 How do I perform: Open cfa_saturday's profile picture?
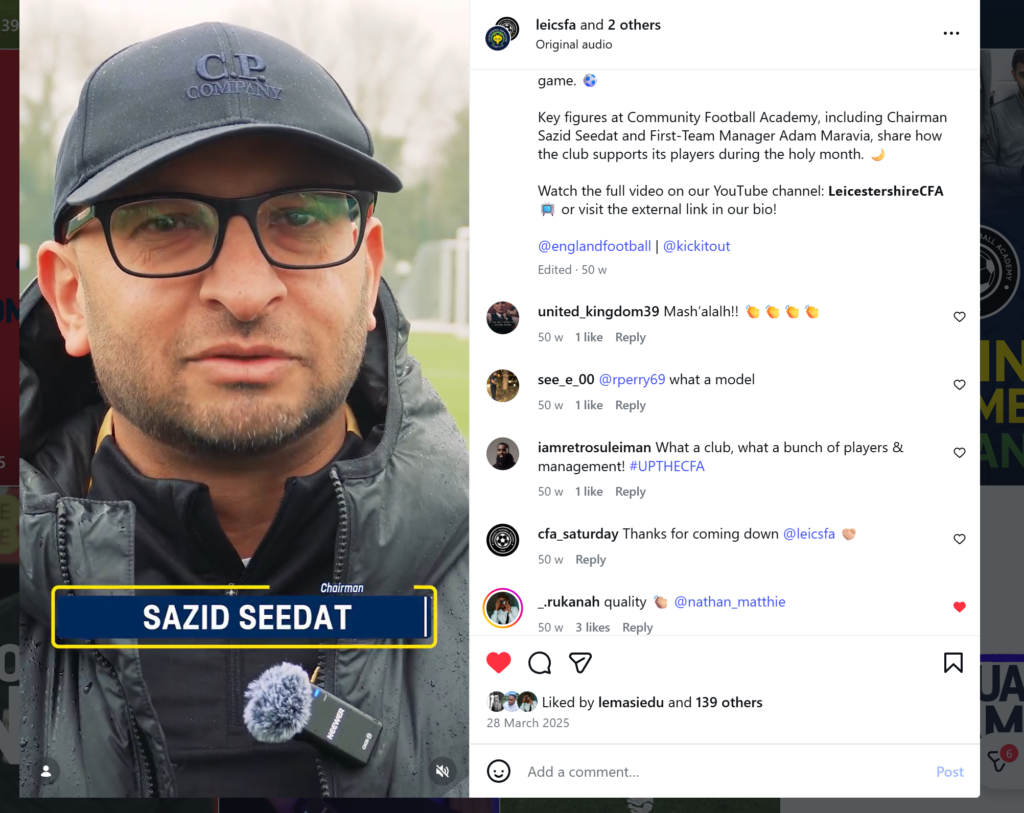(502, 540)
